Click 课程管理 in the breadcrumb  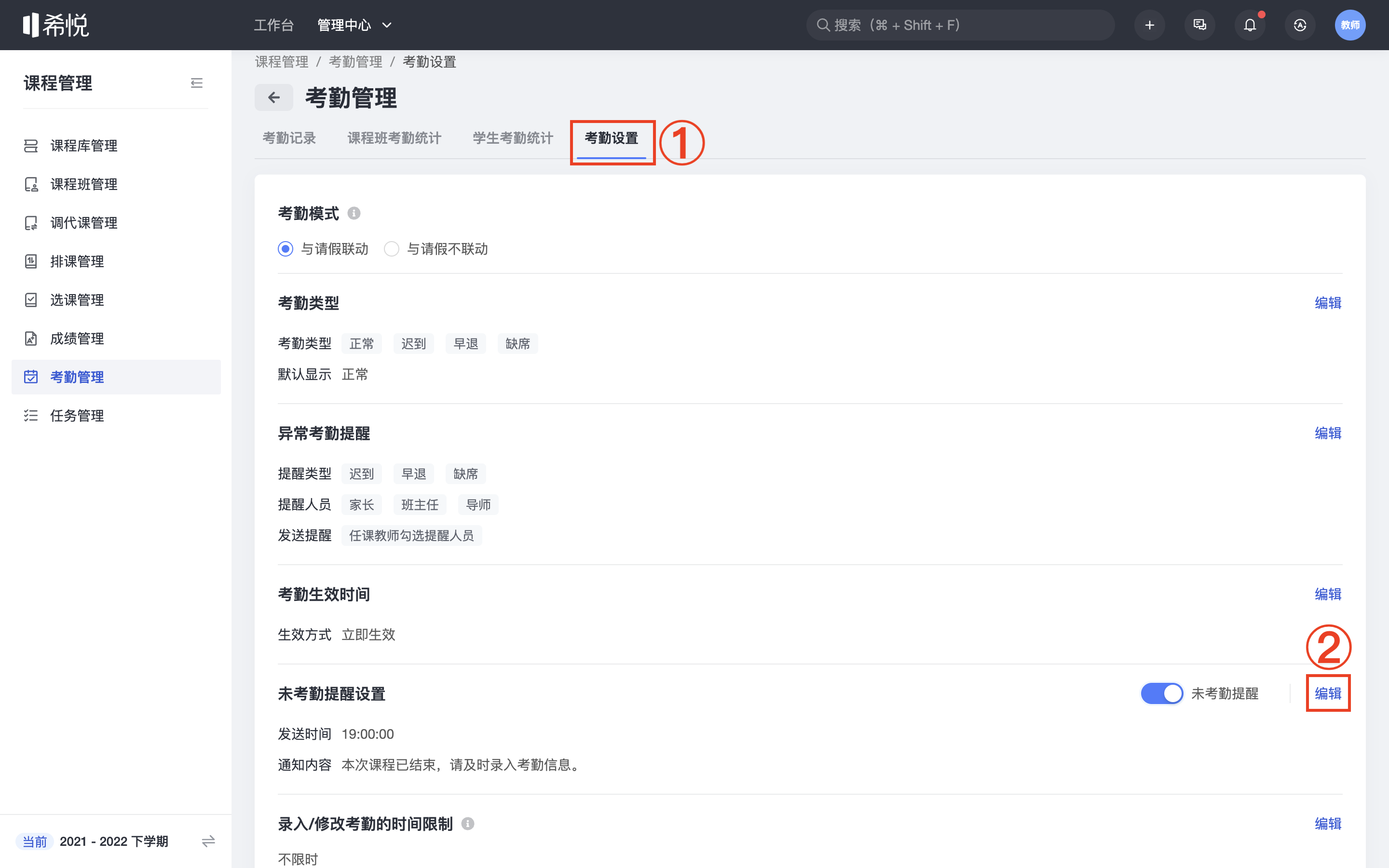282,62
